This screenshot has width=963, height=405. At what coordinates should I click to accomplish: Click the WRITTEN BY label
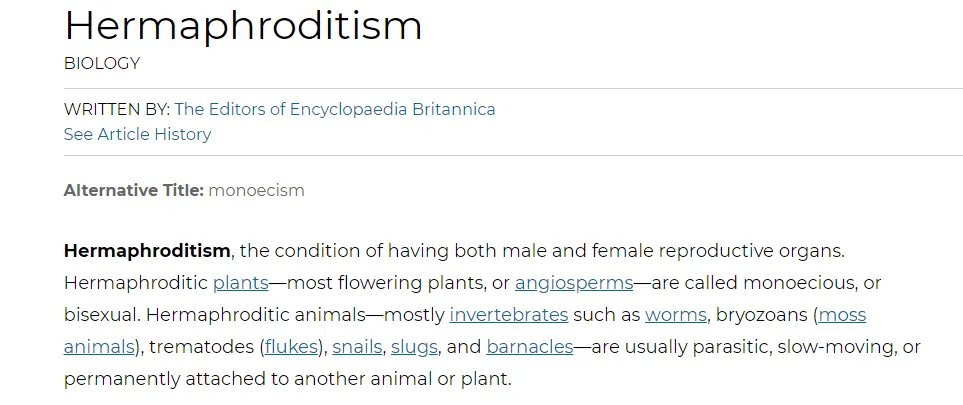[116, 109]
